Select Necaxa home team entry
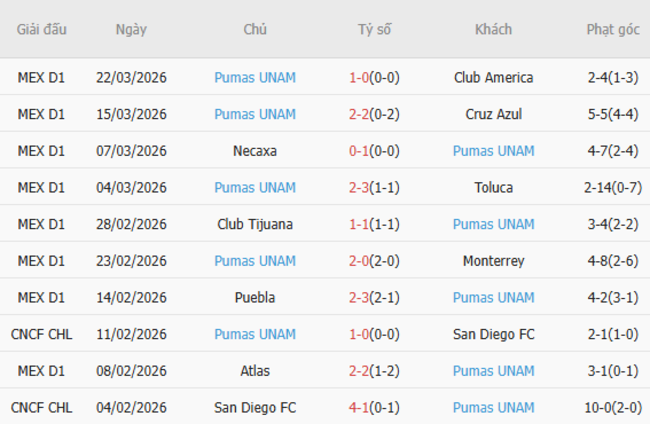This screenshot has width=650, height=424. pos(254,151)
